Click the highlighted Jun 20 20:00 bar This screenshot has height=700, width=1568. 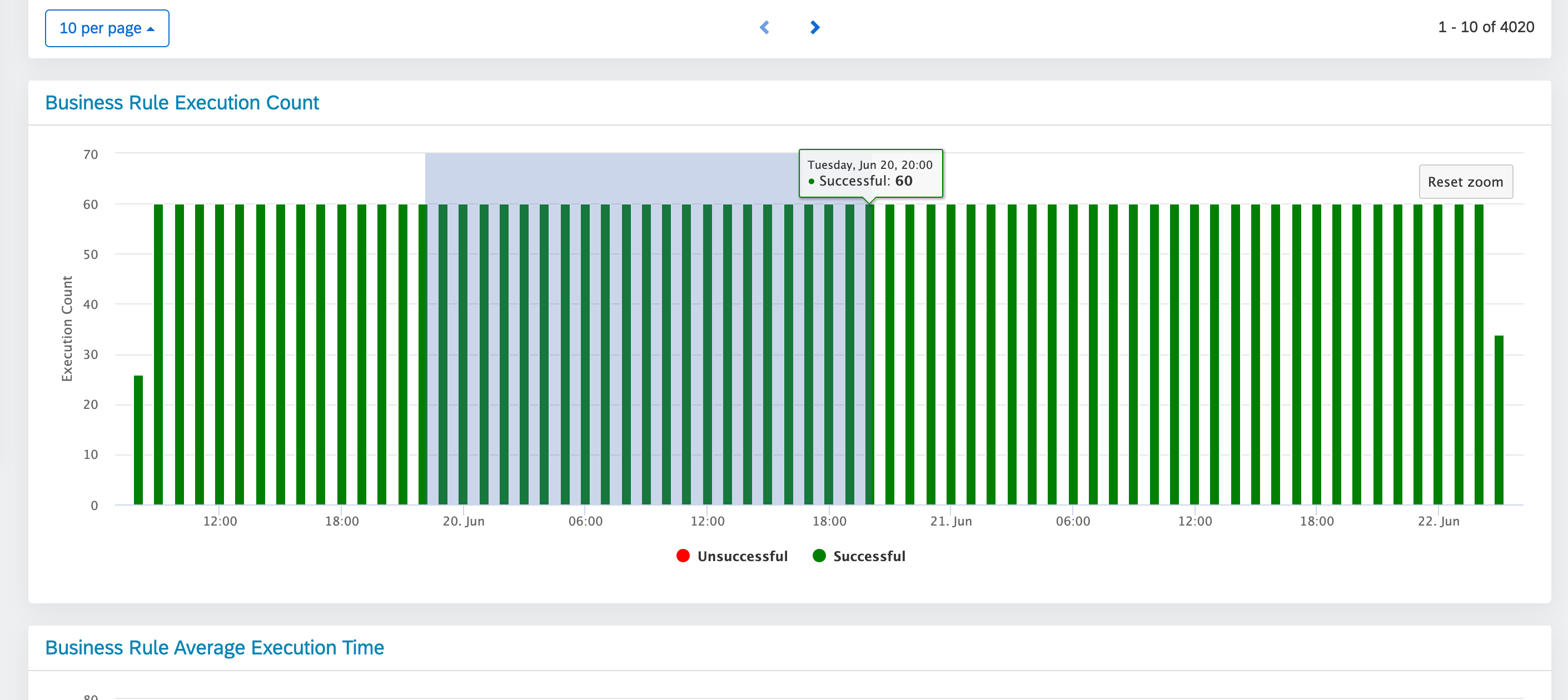click(869, 354)
